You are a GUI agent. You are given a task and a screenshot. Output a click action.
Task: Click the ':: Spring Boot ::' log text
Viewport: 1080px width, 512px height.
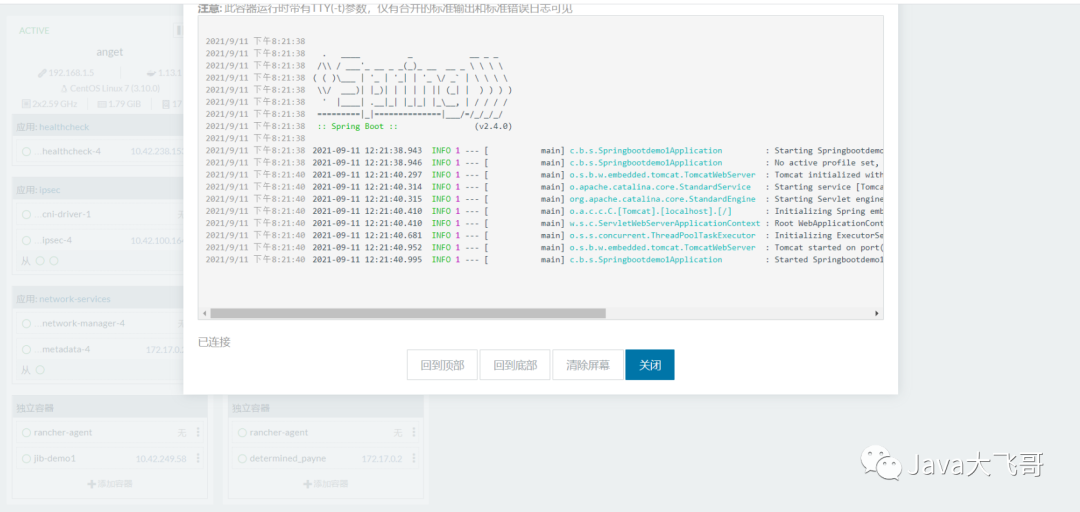(357, 126)
